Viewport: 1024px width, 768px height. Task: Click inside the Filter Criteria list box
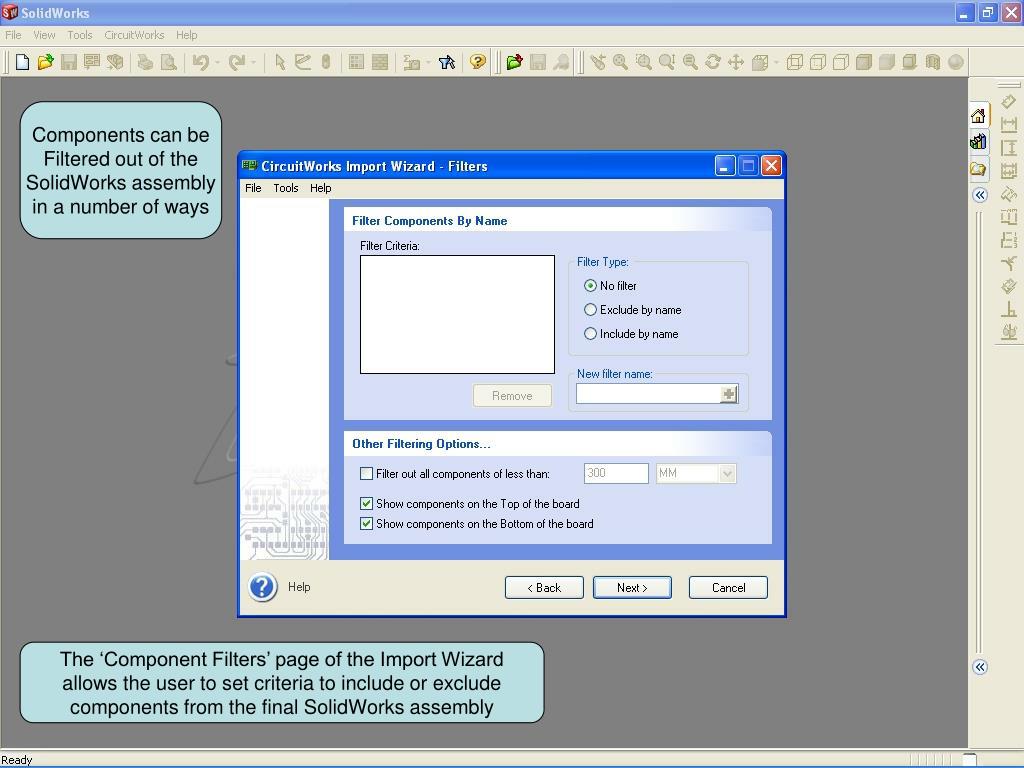[x=457, y=314]
